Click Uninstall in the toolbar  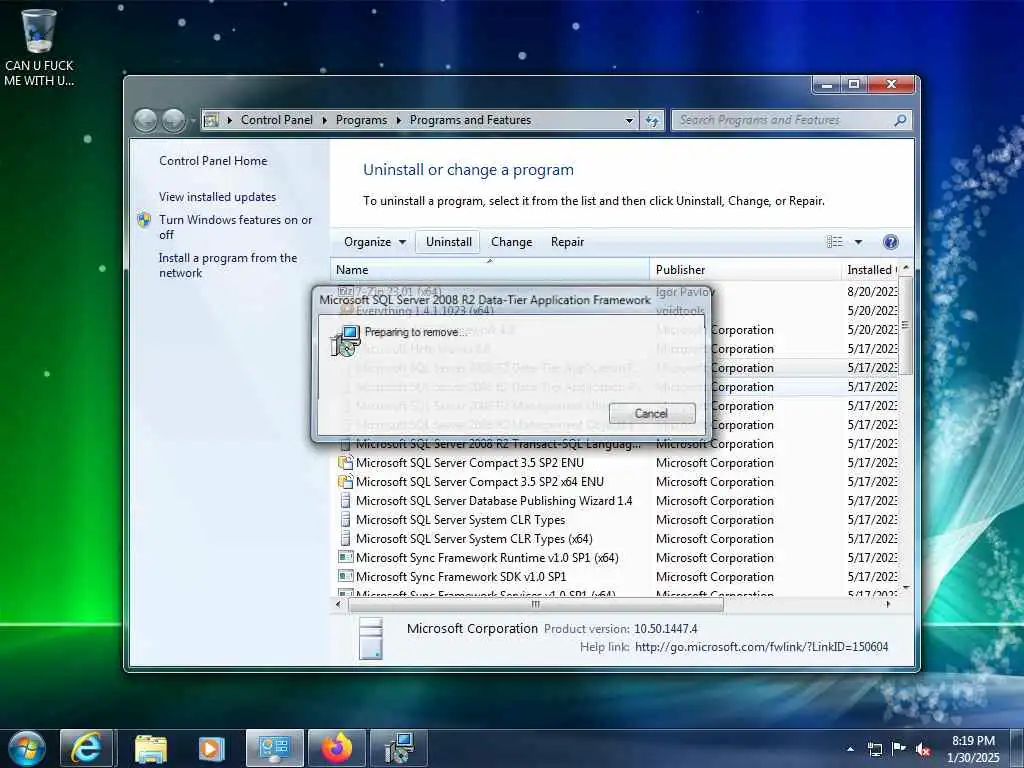tap(449, 242)
